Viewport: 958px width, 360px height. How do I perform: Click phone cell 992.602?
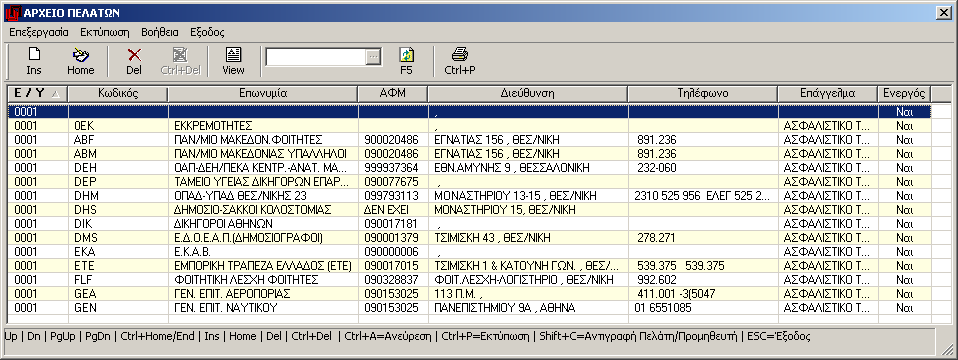pyautogui.click(x=703, y=280)
